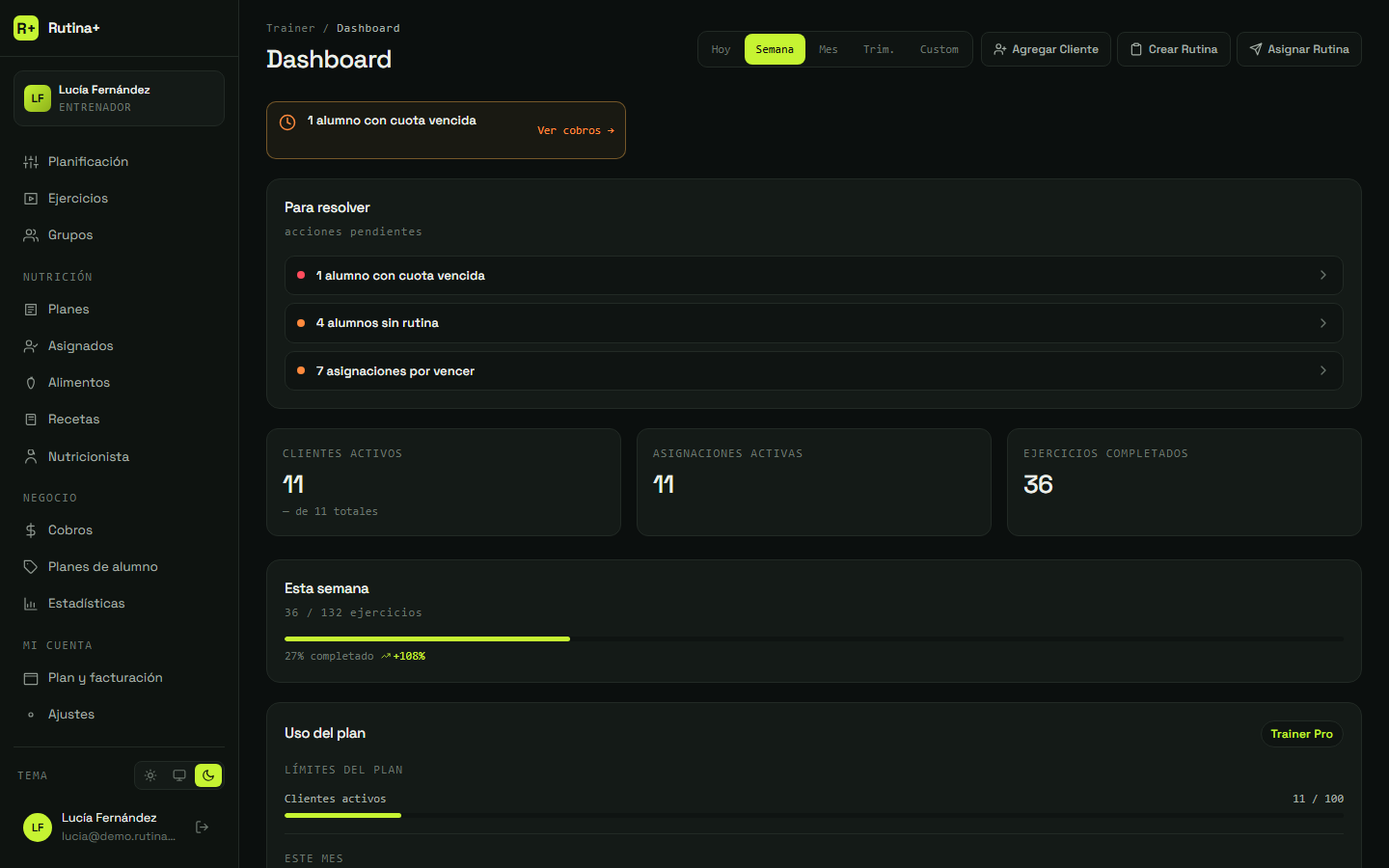Click the clock icon in overdue alert

pyautogui.click(x=287, y=122)
